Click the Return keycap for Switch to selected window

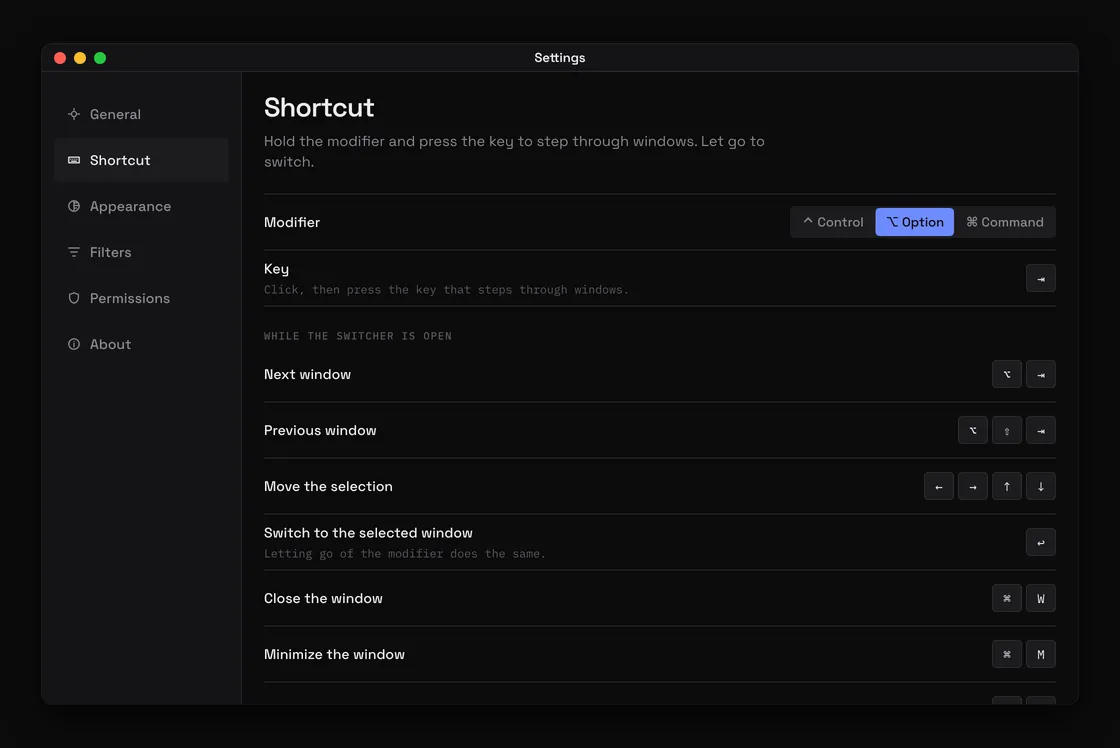1041,542
